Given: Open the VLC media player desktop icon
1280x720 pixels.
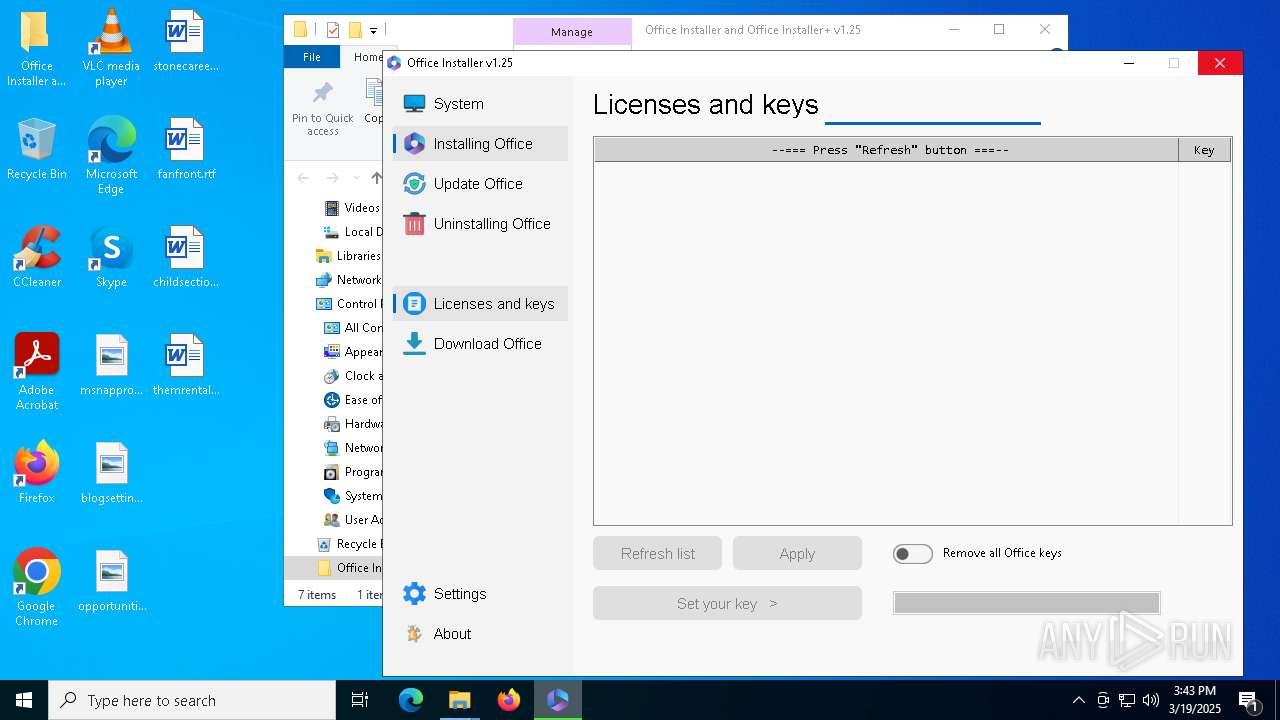Looking at the screenshot, I should pos(111,48).
